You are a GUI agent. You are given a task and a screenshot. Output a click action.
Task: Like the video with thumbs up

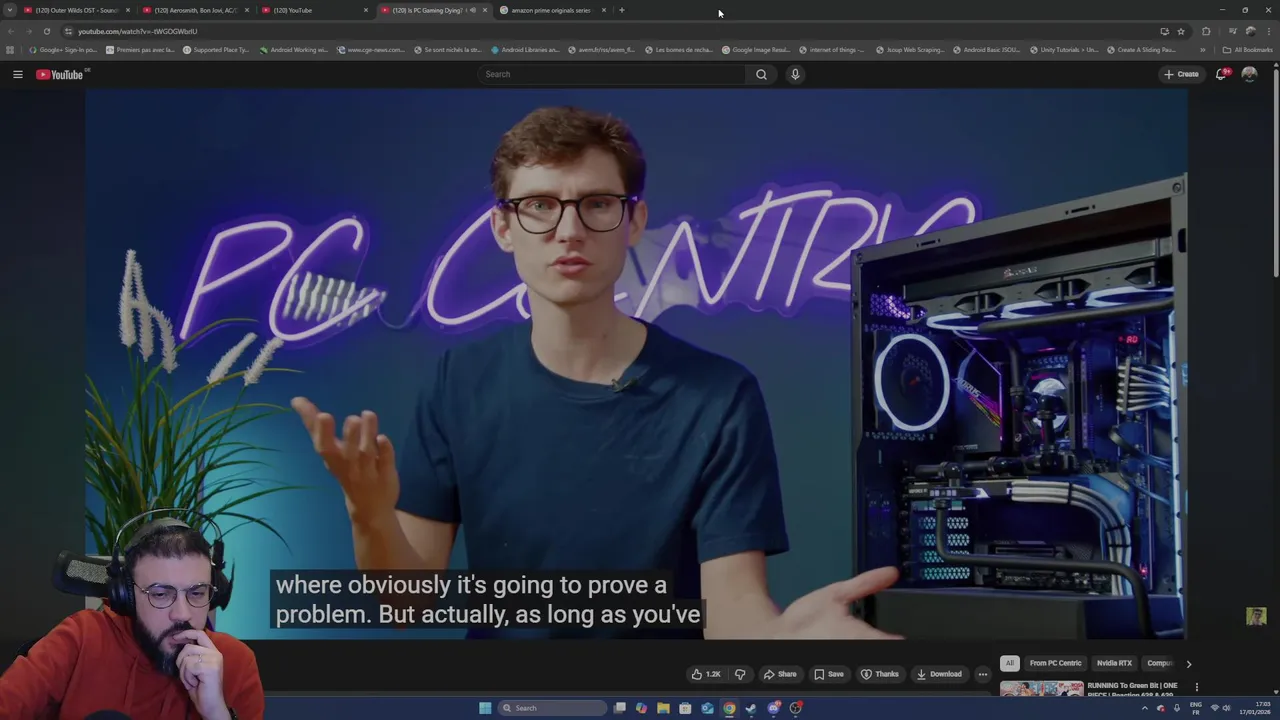point(706,674)
